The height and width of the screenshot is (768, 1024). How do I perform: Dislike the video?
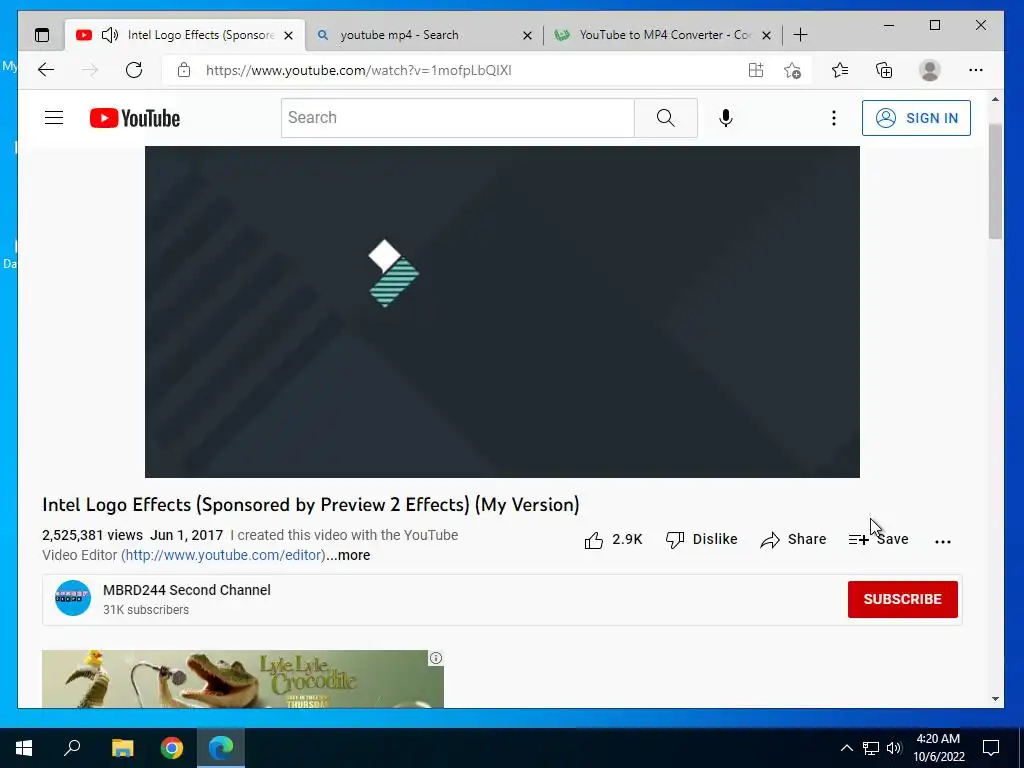(701, 539)
